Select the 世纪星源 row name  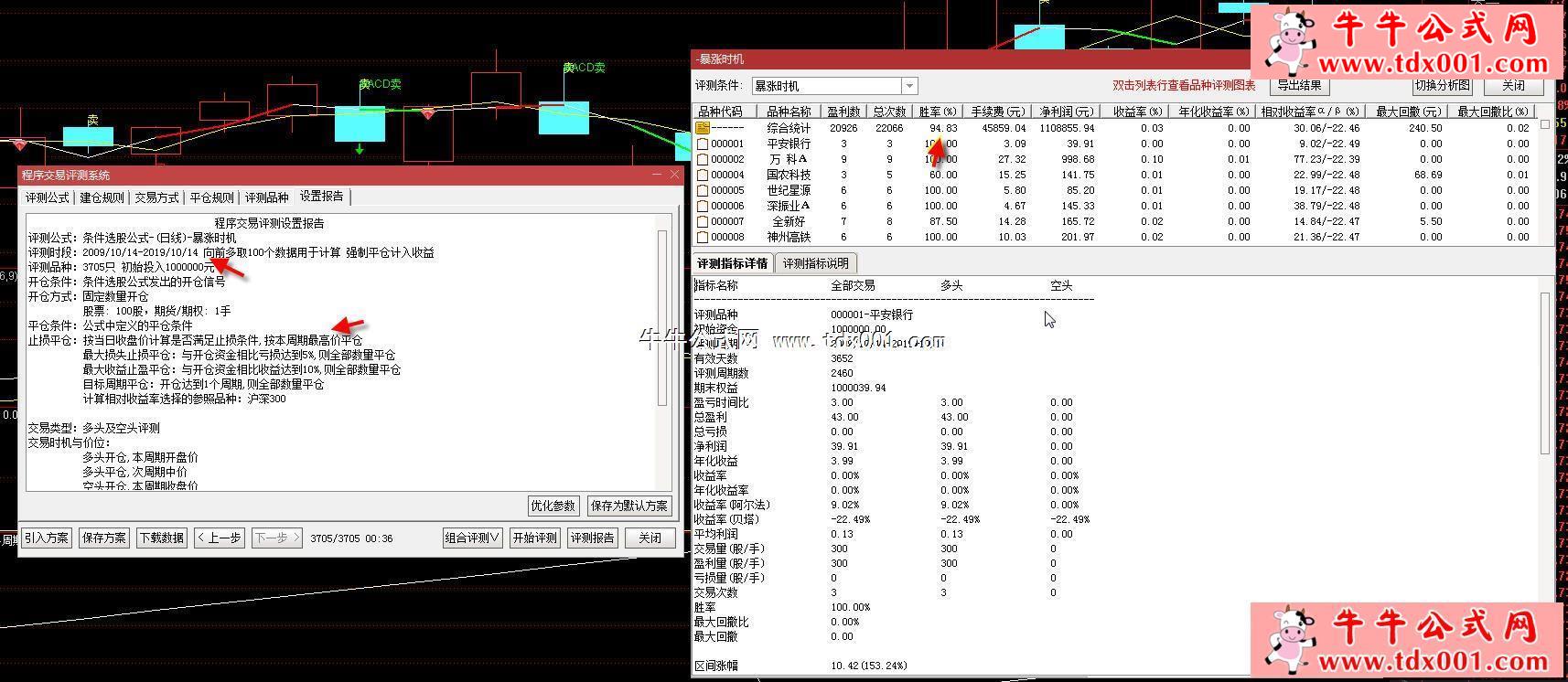[x=789, y=190]
